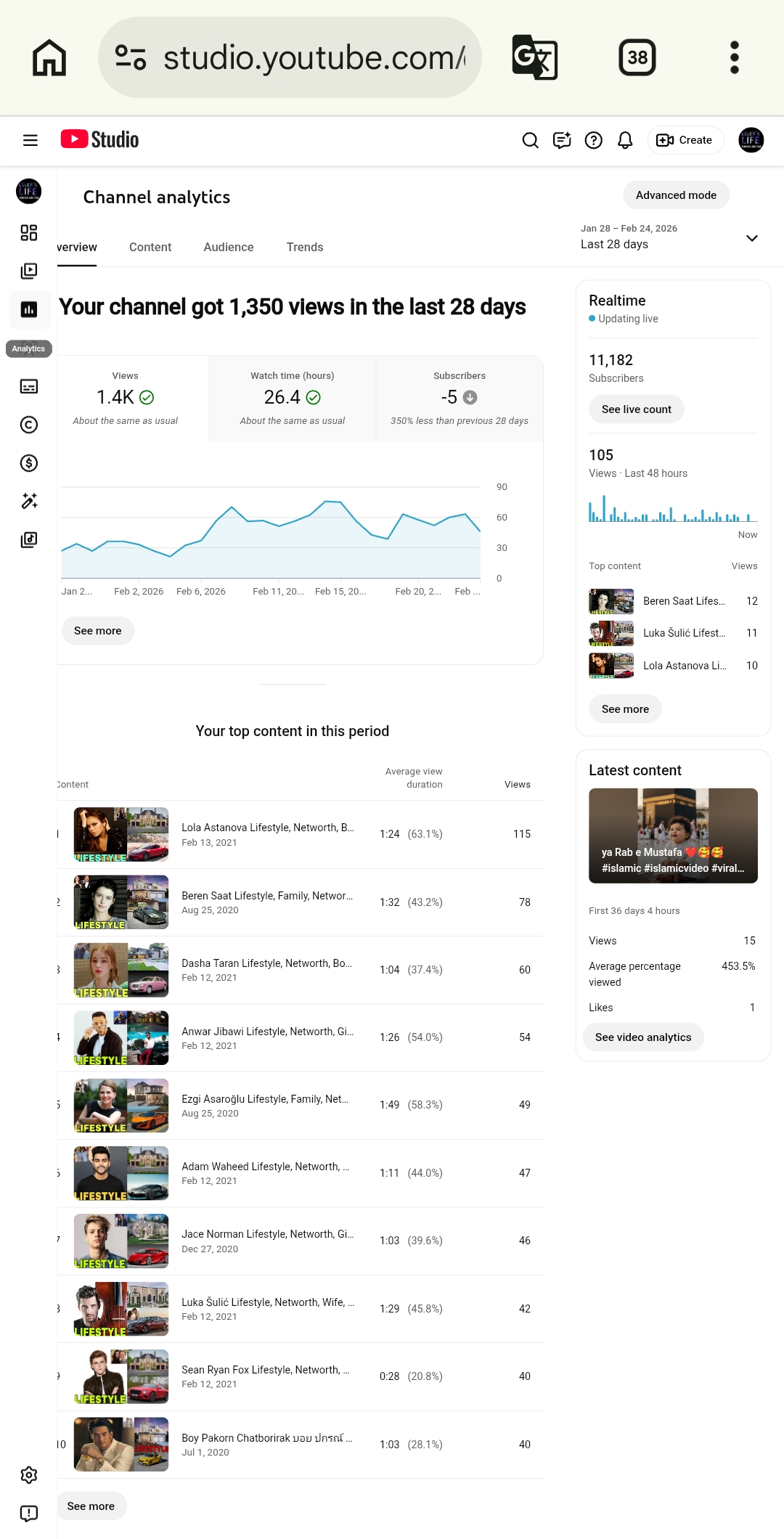Open Jace Norman Lifestyle video title

[268, 1234]
